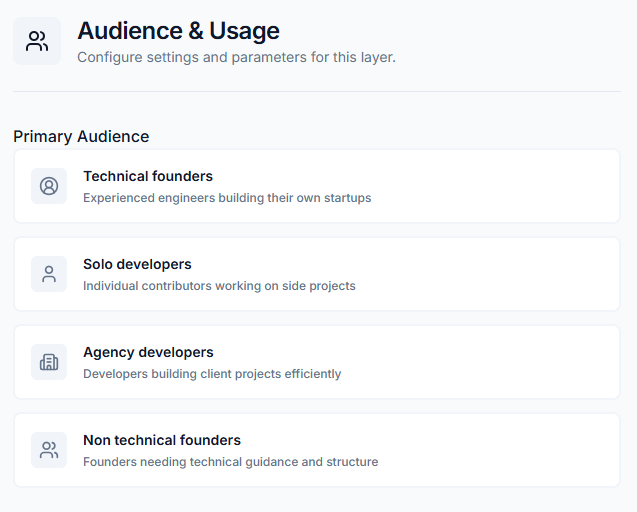
Task: Click the "Non technical founders" title text
Action: [162, 440]
